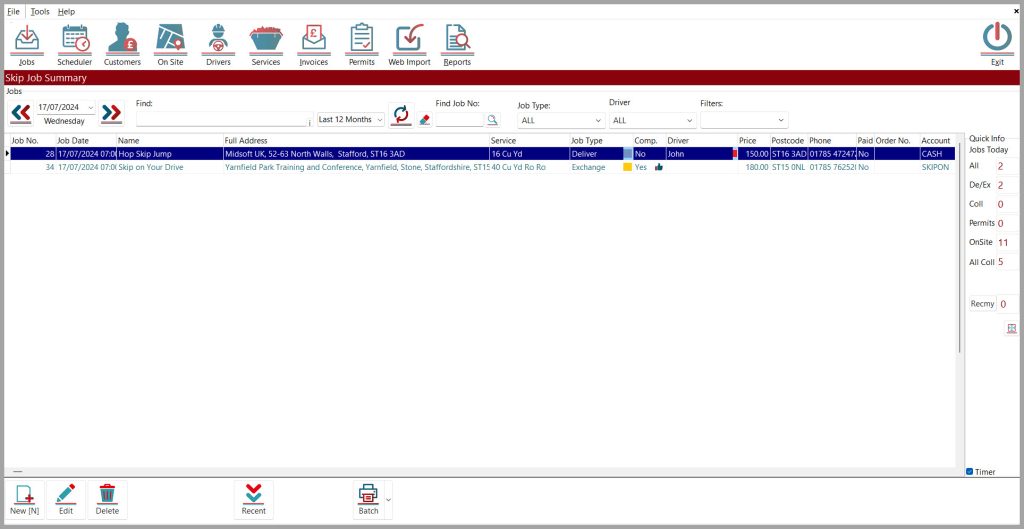Expand the Batch button dropdown arrow
Image resolution: width=1024 pixels, height=529 pixels.
(x=389, y=500)
